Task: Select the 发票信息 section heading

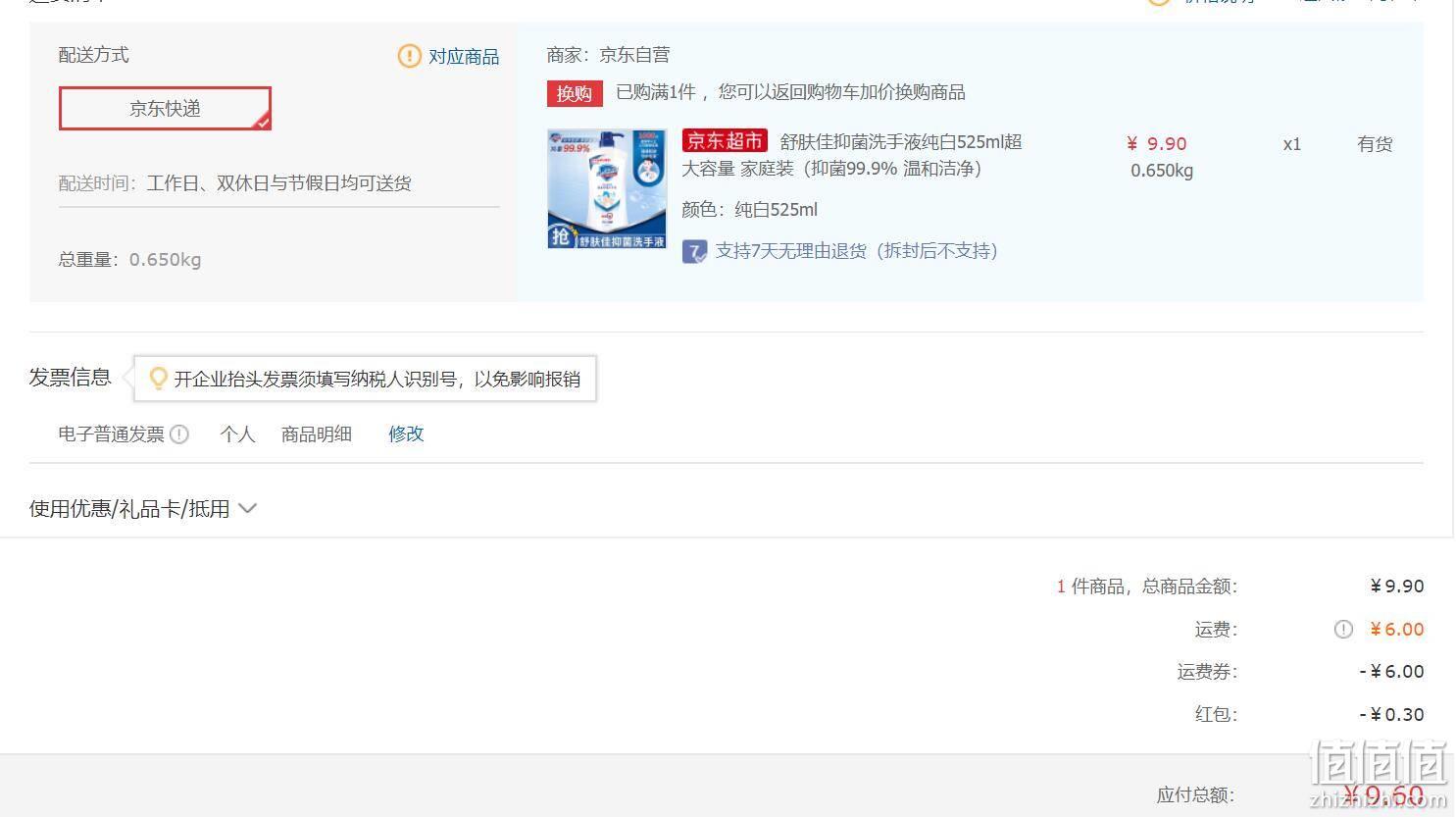Action: coord(70,378)
